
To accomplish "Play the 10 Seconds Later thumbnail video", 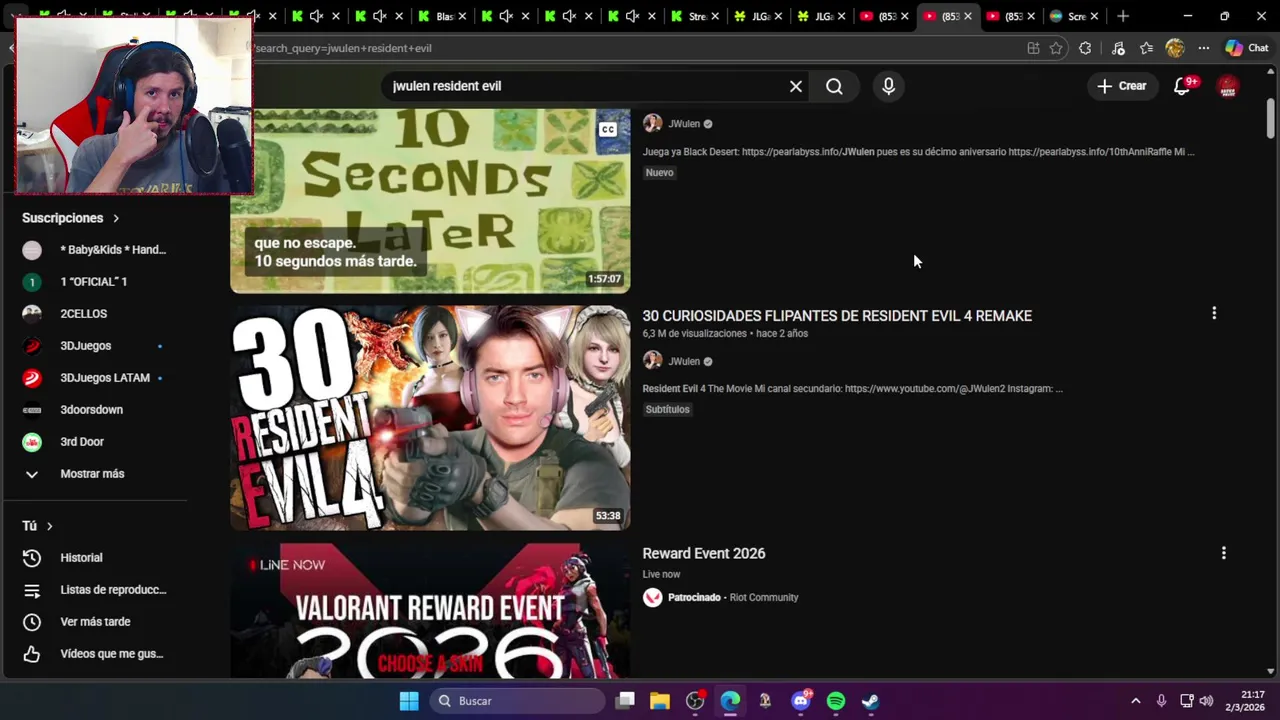I will (430, 201).
